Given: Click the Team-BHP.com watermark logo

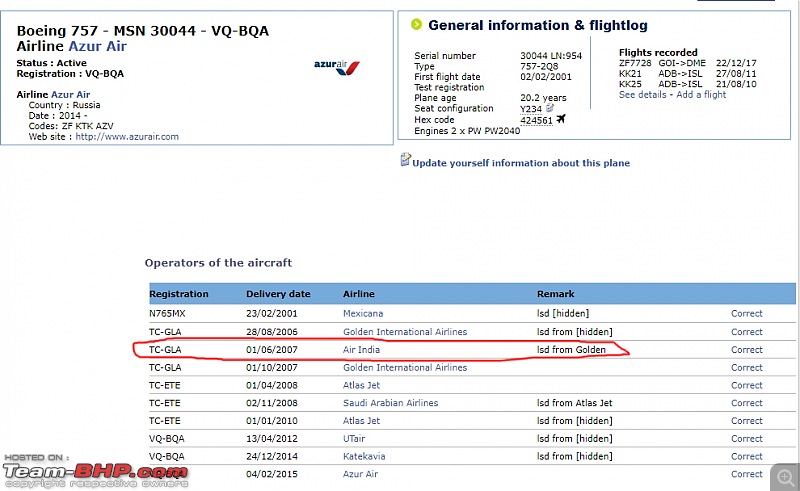Looking at the screenshot, I should click(x=96, y=472).
